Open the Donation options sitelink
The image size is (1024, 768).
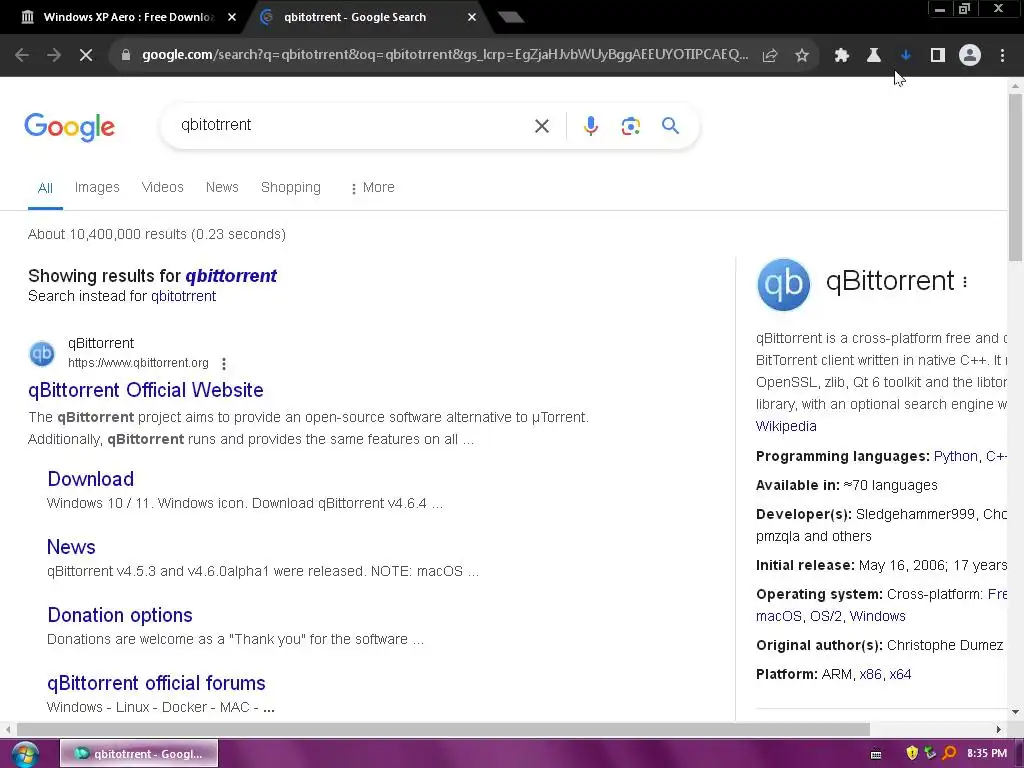(120, 615)
